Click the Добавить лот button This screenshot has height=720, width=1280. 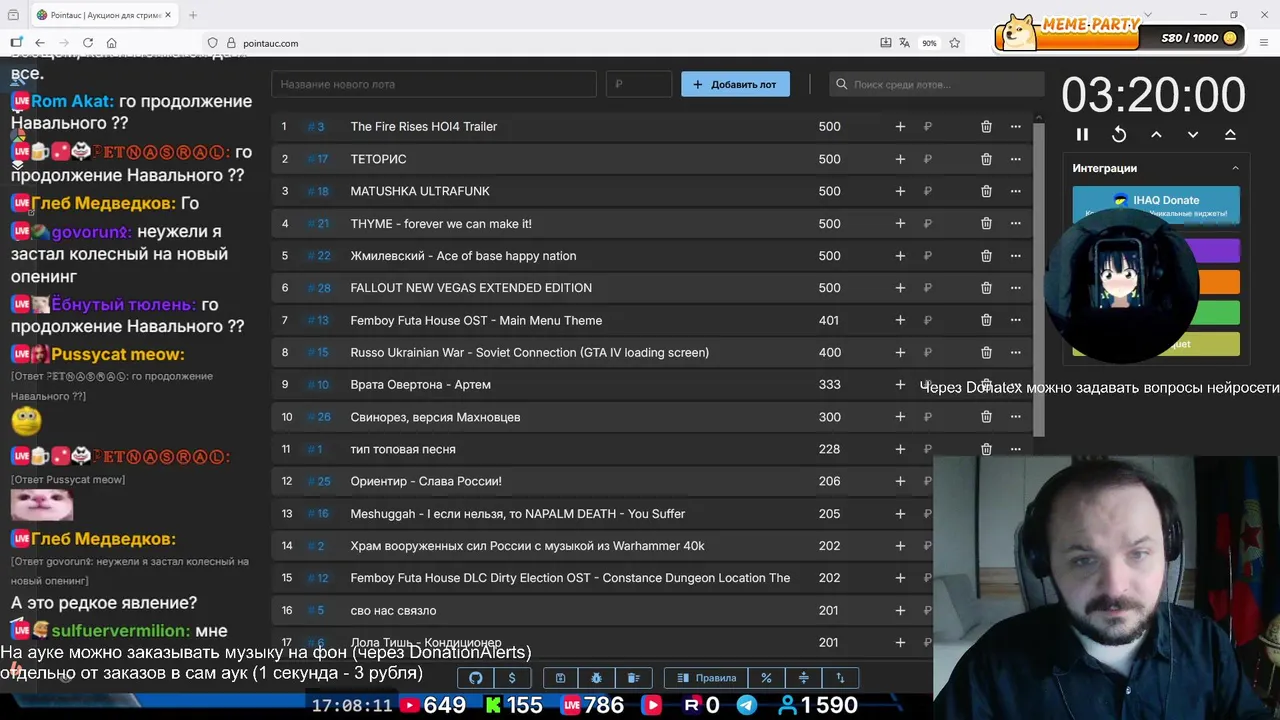point(735,85)
